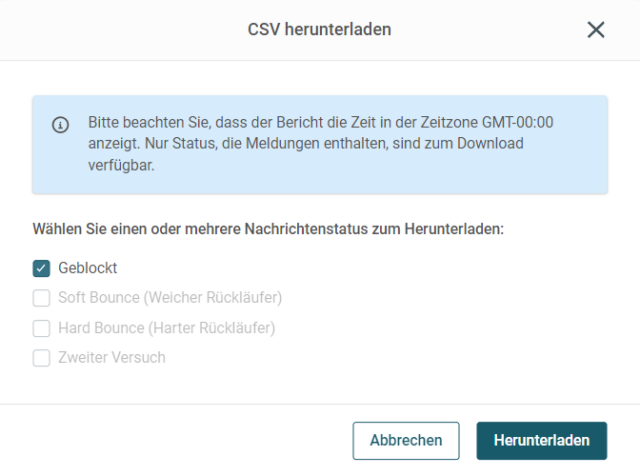Tick the Soft Bounce (Weicher Rückläufer) checkbox
The width and height of the screenshot is (640, 476).
(x=41, y=298)
